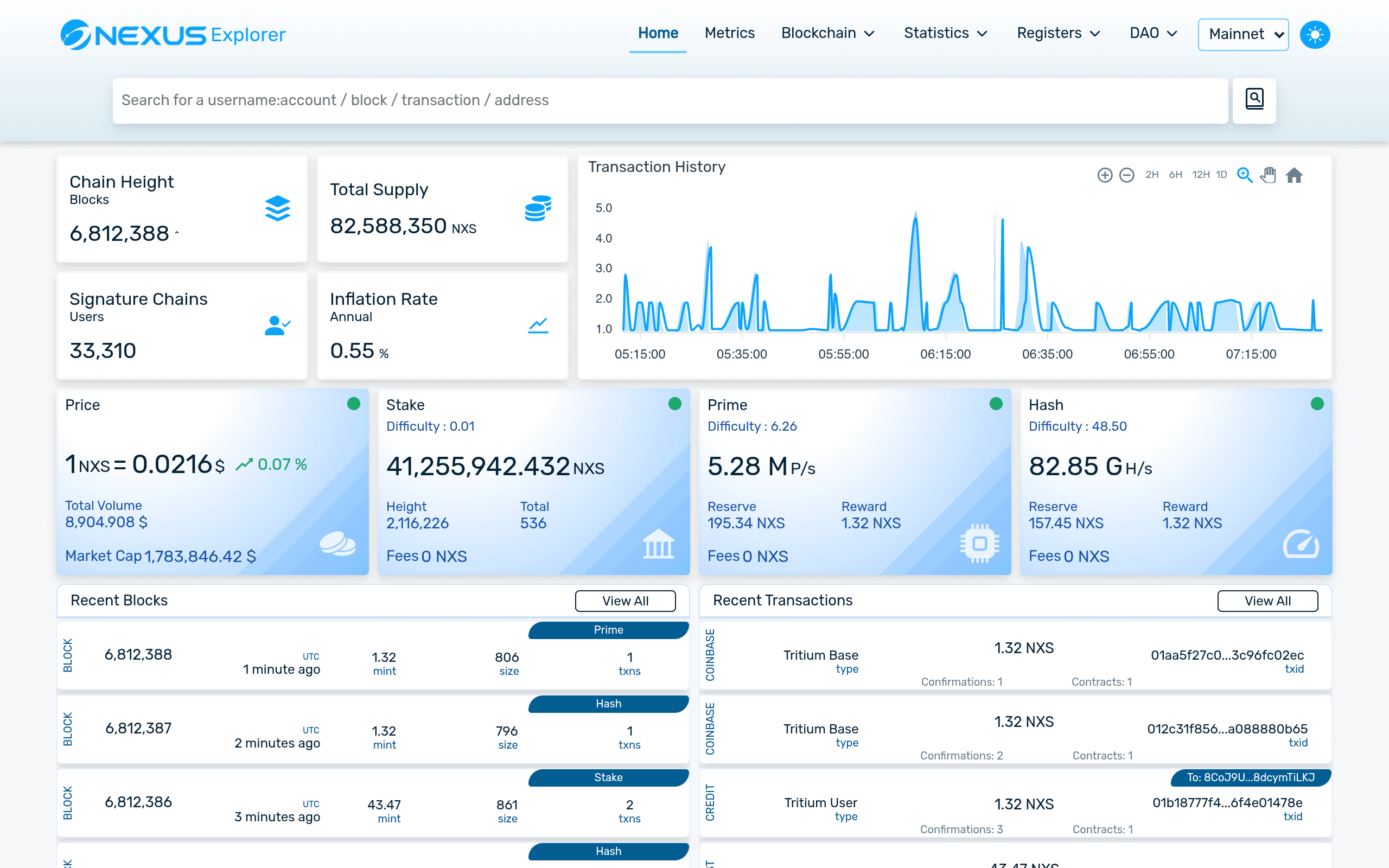Click the To: 8CoJ9U...8dcymTiLKJ address badge
The image size is (1389, 868).
point(1251,777)
